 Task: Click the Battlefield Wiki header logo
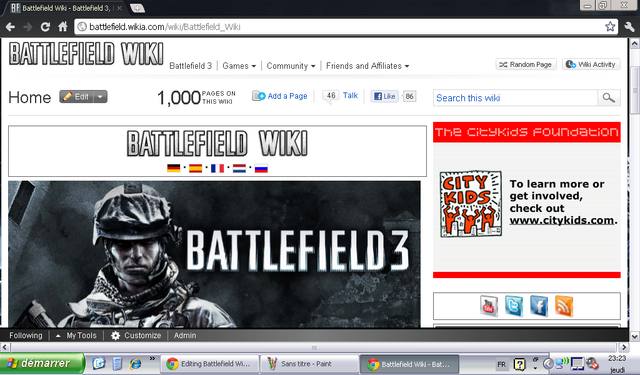click(86, 54)
